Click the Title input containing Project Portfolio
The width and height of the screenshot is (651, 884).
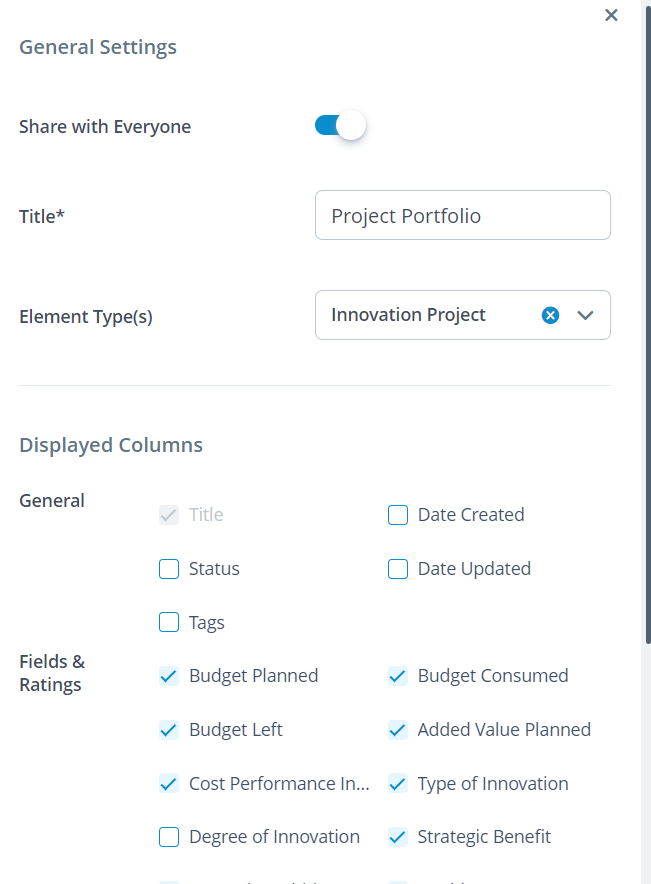462,215
